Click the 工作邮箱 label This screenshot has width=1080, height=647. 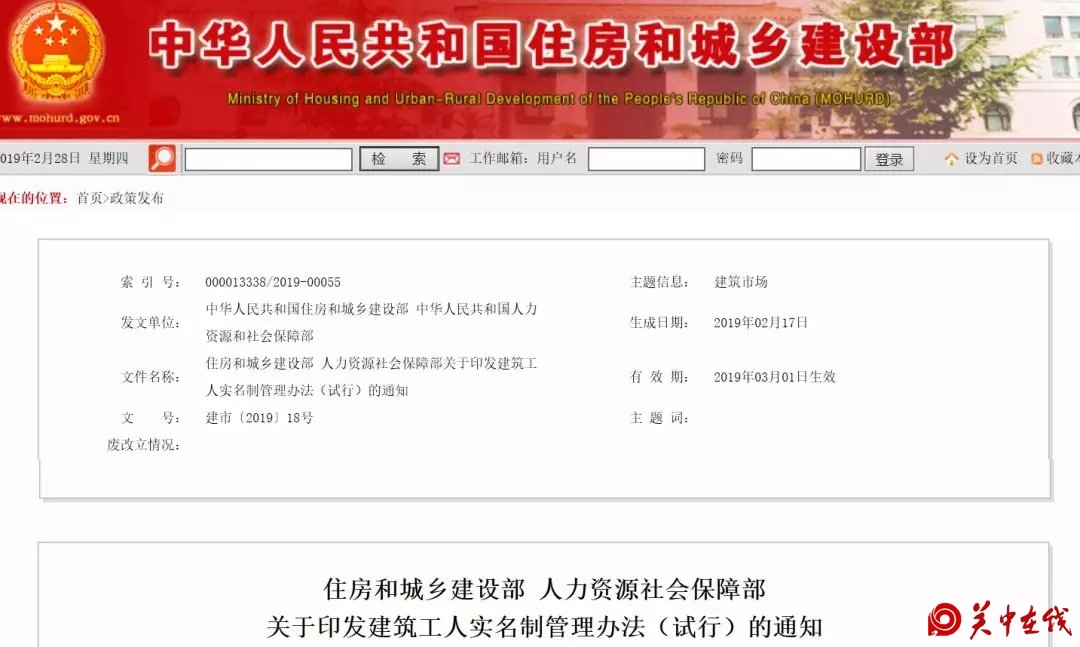[x=499, y=158]
